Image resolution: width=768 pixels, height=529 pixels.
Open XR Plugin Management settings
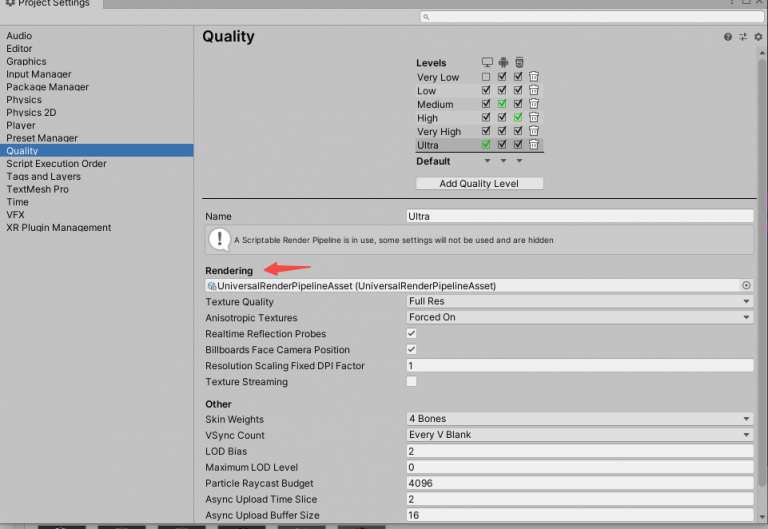[58, 227]
